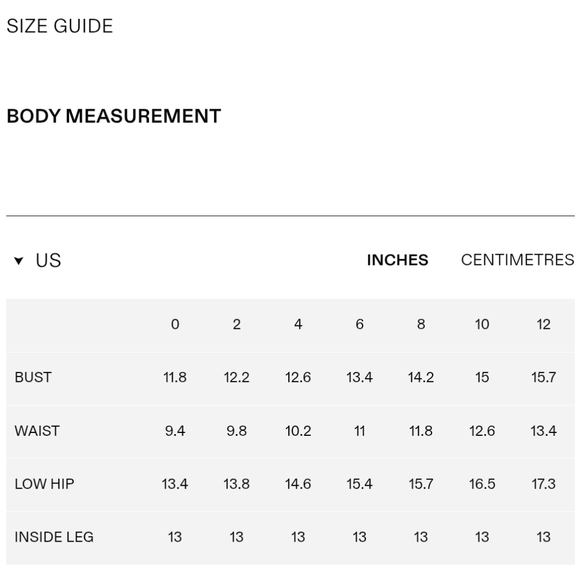The width and height of the screenshot is (580, 579).
Task: Select size 12 column header
Action: (x=544, y=324)
